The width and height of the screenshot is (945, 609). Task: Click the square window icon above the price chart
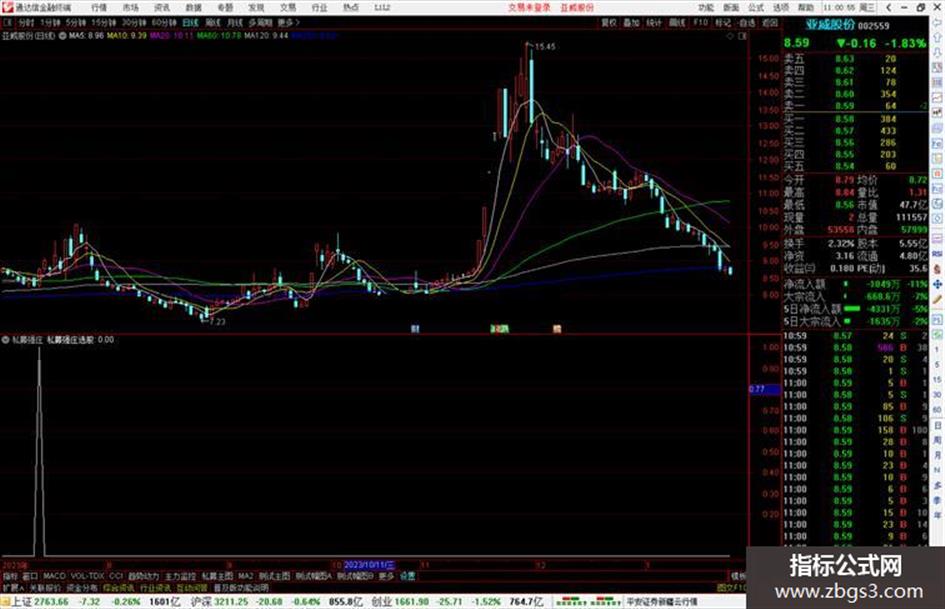[742, 36]
